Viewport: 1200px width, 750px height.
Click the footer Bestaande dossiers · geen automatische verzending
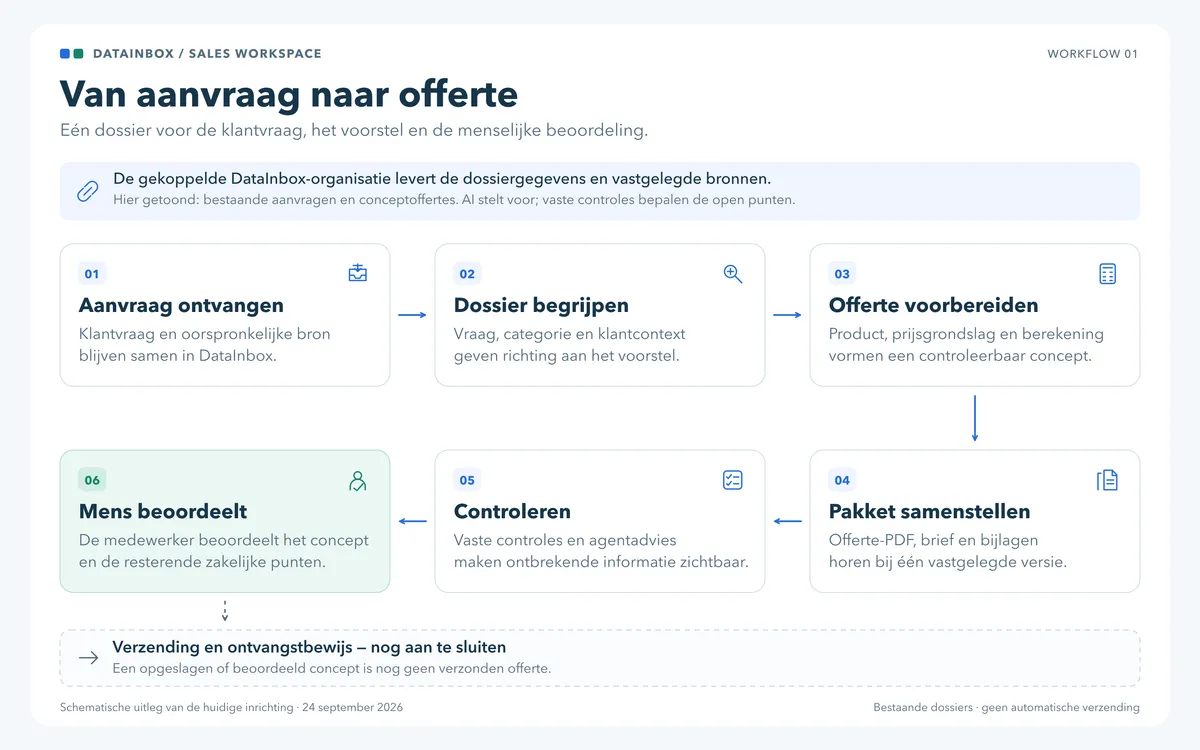1006,707
